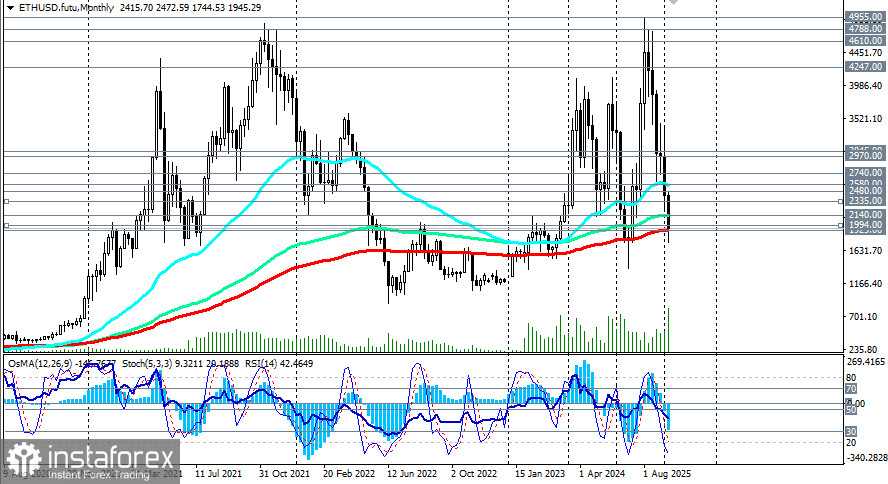Select the 4955.00 price level label
The height and width of the screenshot is (484, 888).
[865, 17]
